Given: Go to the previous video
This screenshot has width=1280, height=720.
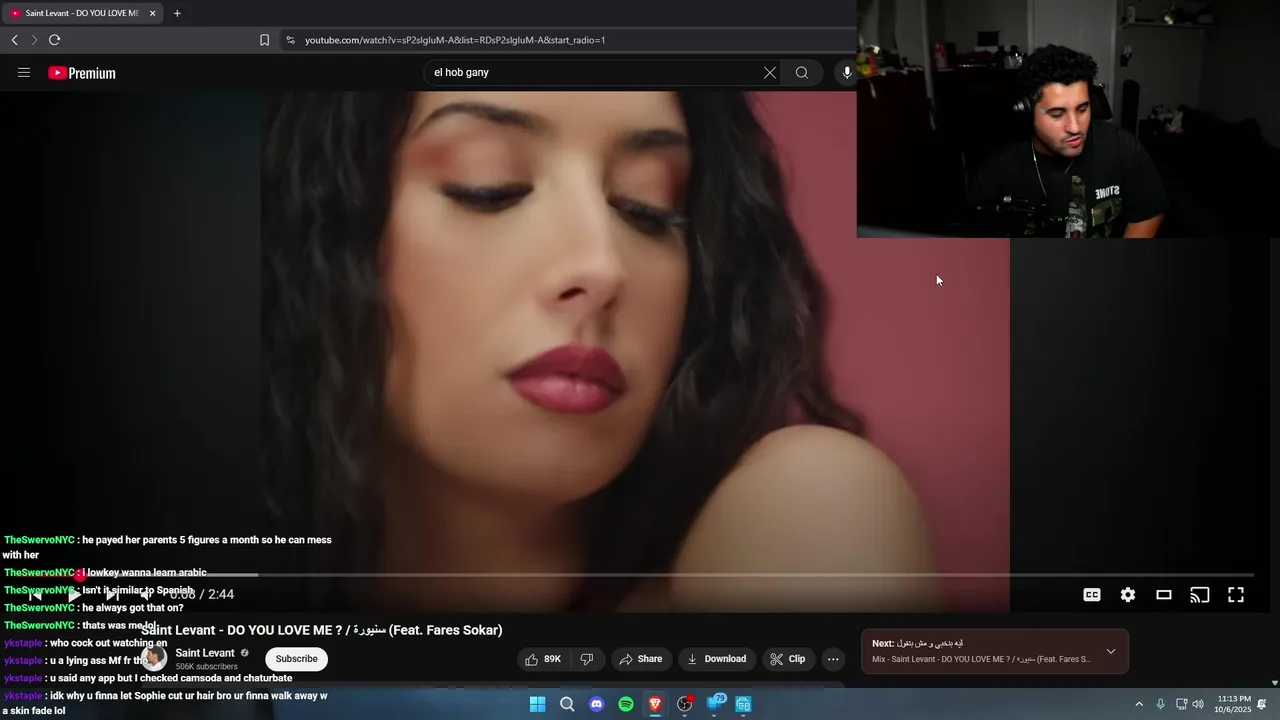Looking at the screenshot, I should [35, 594].
